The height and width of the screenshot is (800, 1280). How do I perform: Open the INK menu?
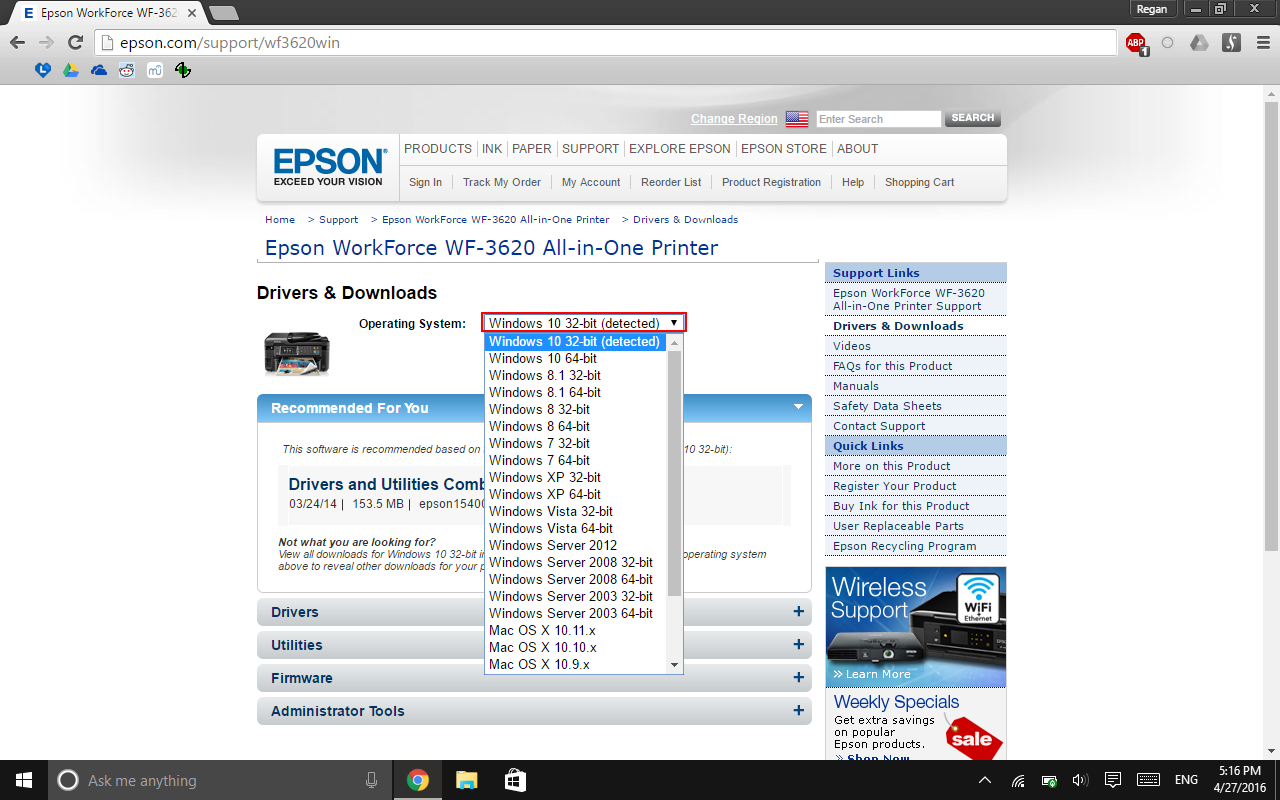492,149
